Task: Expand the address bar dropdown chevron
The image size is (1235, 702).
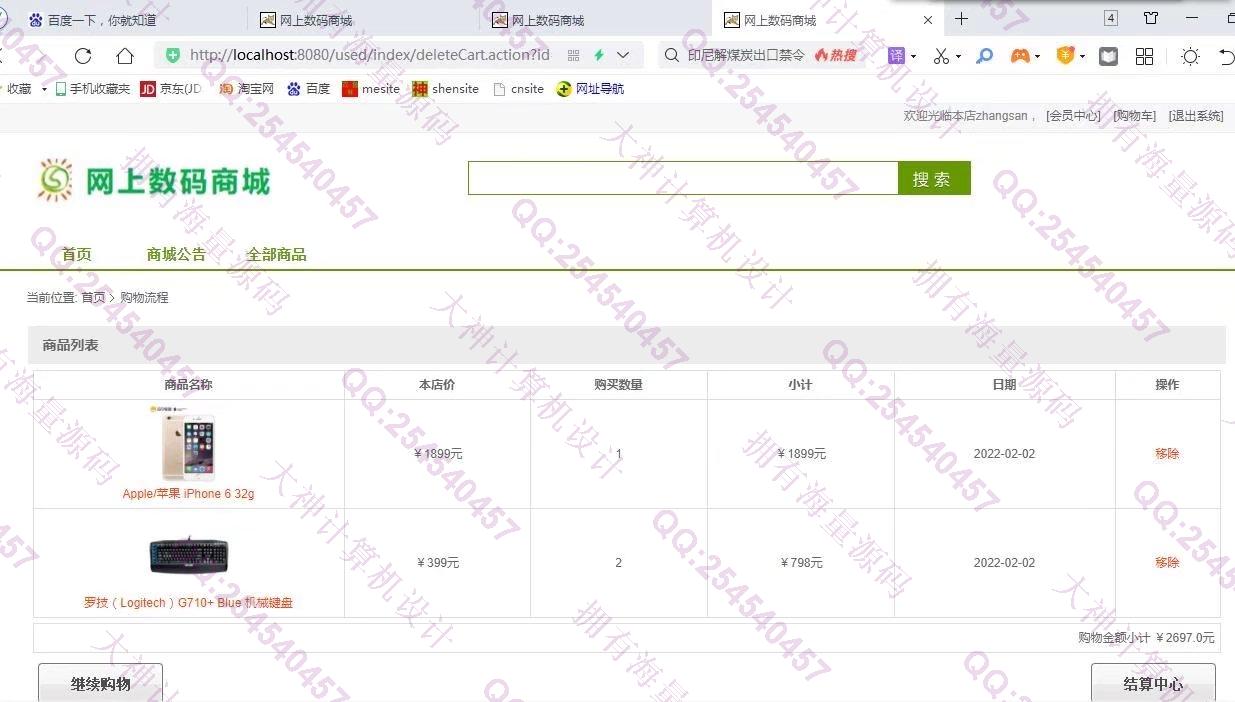Action: (x=623, y=56)
